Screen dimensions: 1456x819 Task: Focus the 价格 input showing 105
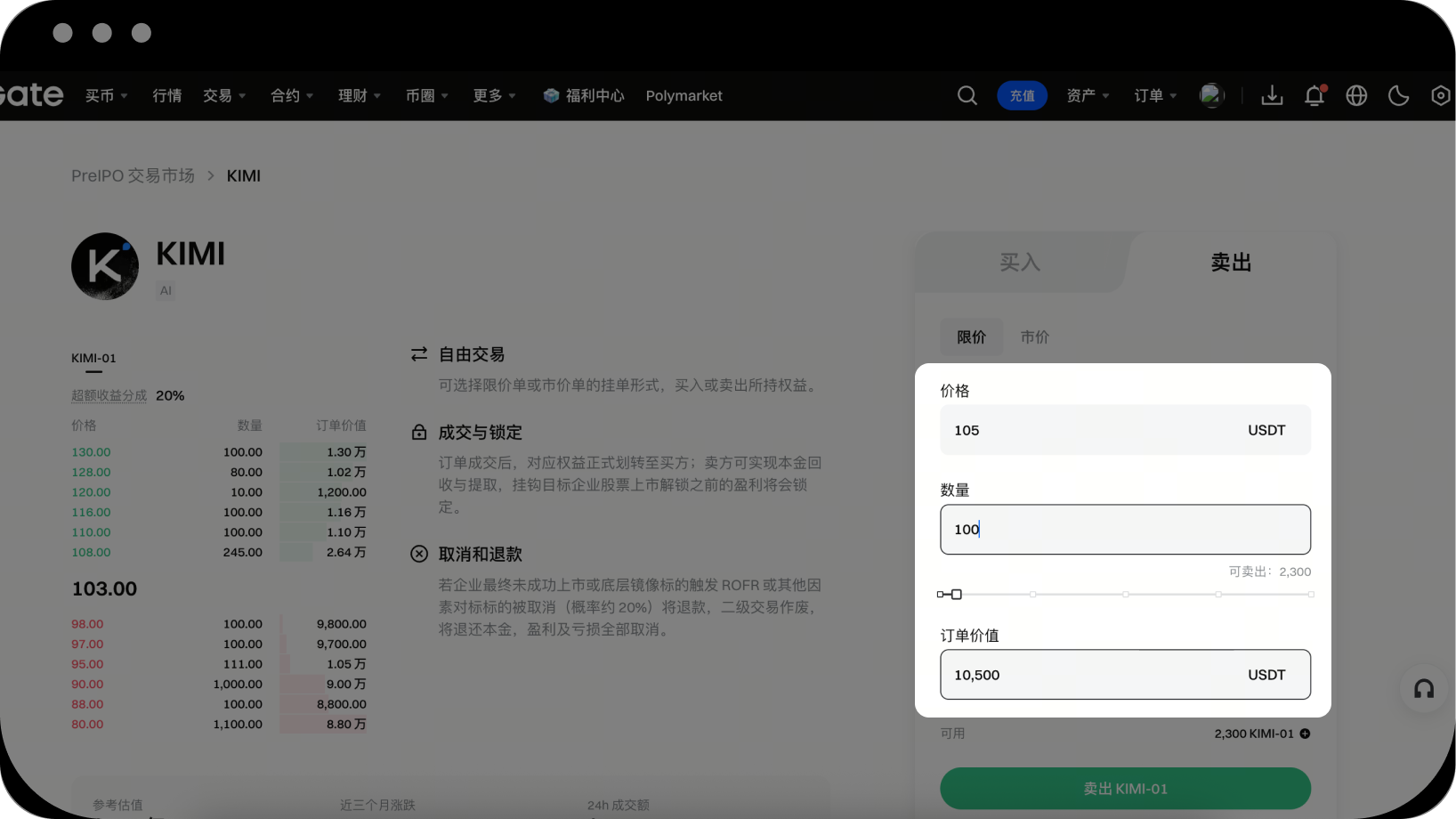1125,430
